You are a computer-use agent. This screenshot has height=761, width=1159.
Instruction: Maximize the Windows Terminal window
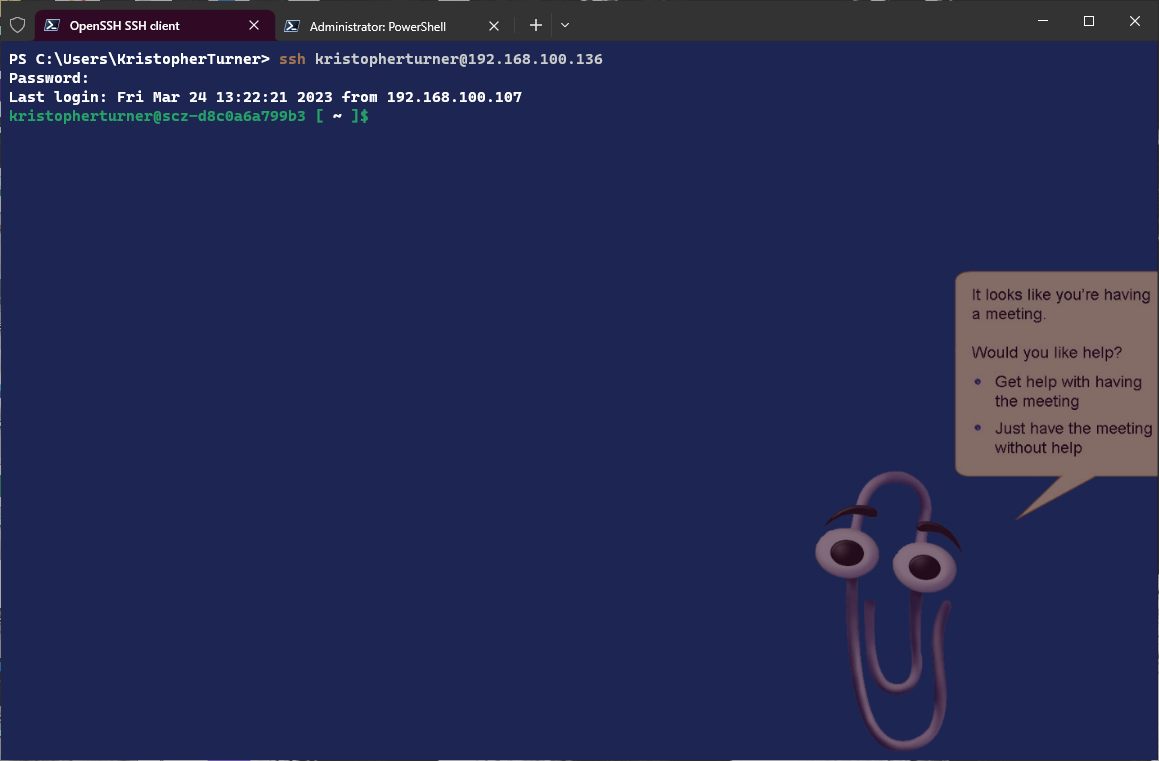(1089, 21)
